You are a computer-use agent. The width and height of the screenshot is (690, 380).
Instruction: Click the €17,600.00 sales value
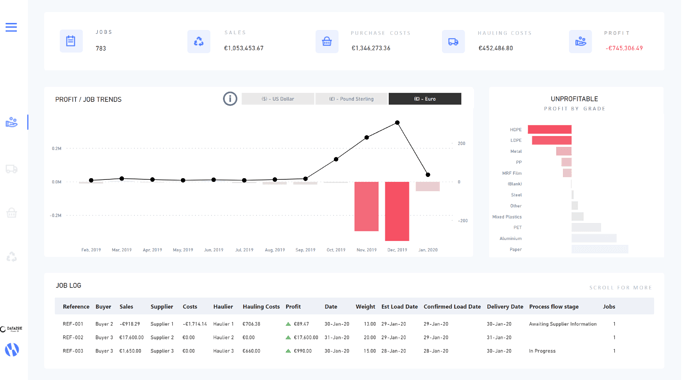131,338
